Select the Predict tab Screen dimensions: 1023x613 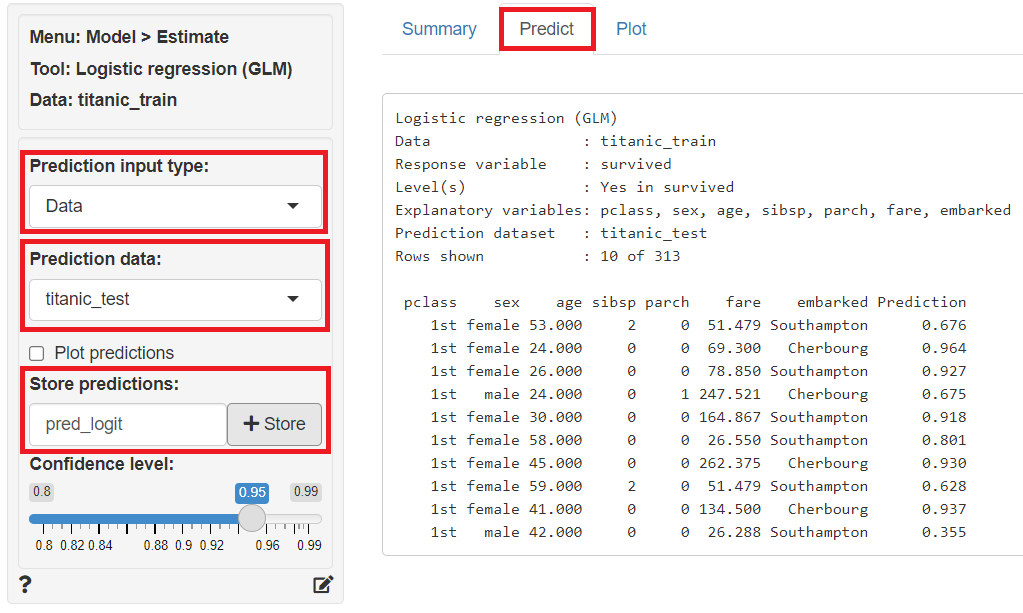coord(546,29)
